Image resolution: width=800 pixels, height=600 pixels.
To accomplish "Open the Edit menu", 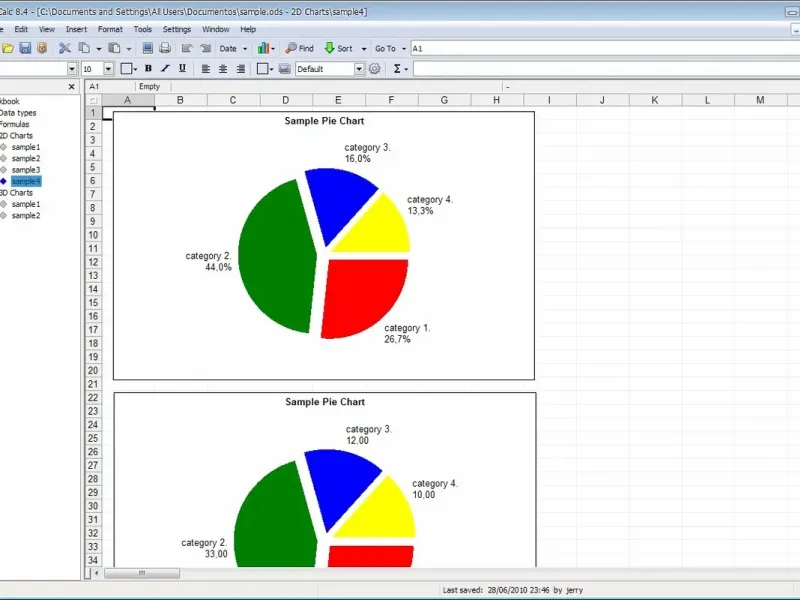I will click(21, 30).
